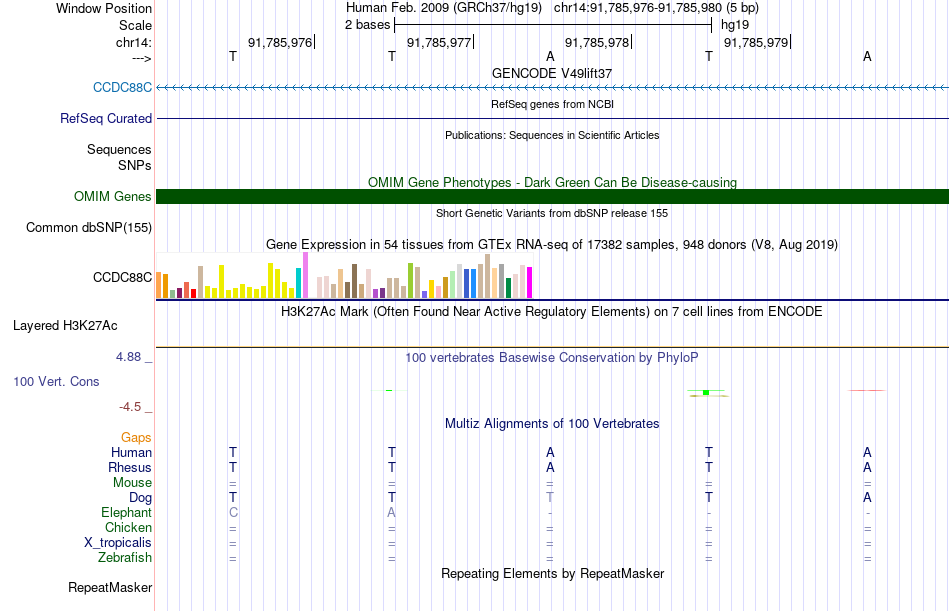The image size is (950, 611).
Task: Click Publications: Sequences in Scientific Articles title
Action: click(x=552, y=135)
